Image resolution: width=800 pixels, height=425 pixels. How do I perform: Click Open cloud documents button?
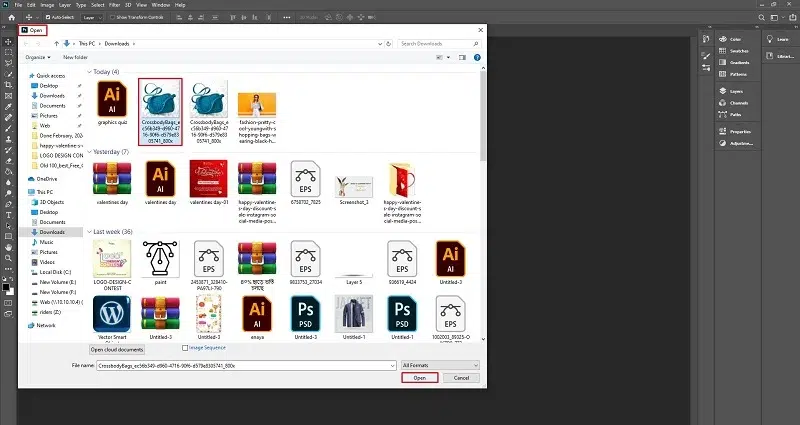pyautogui.click(x=117, y=349)
